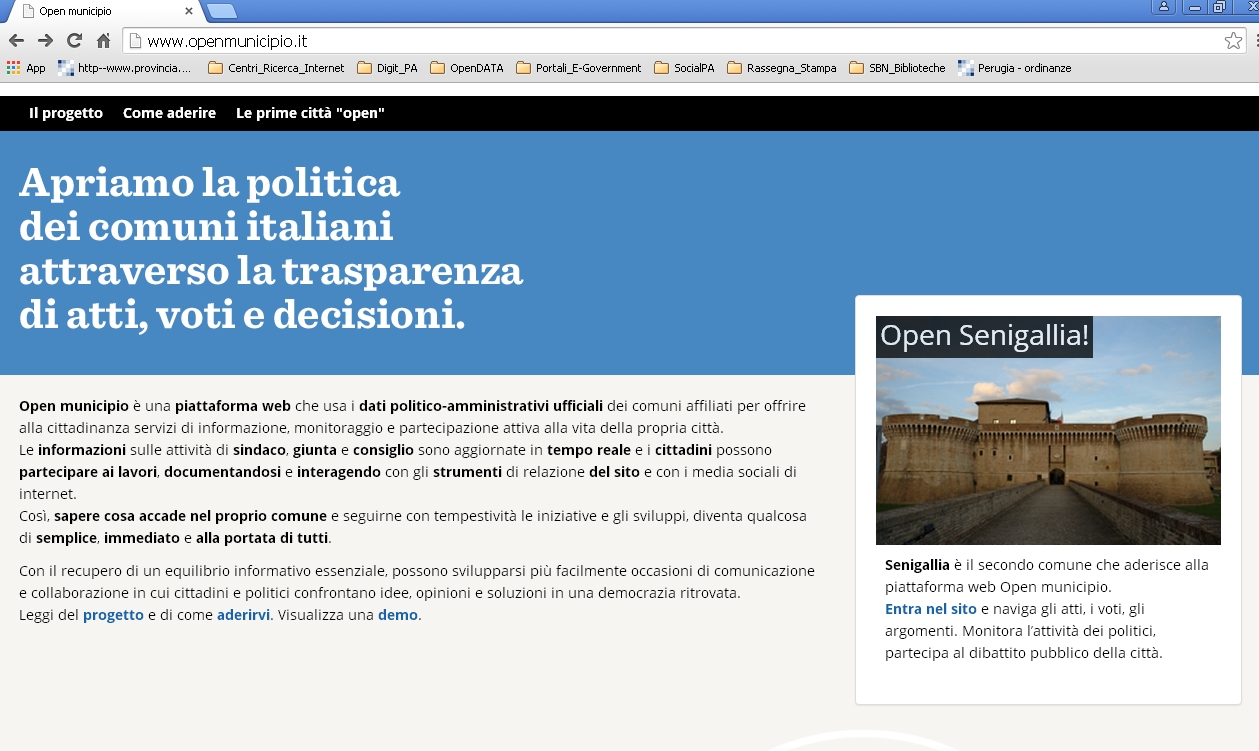Click the browser back arrow

(16, 41)
